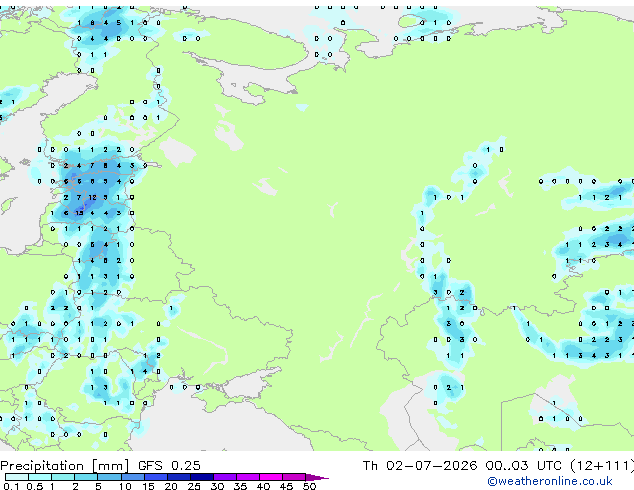Click the '13' precipitation value on map
634x490 pixels.
[x=79, y=213]
